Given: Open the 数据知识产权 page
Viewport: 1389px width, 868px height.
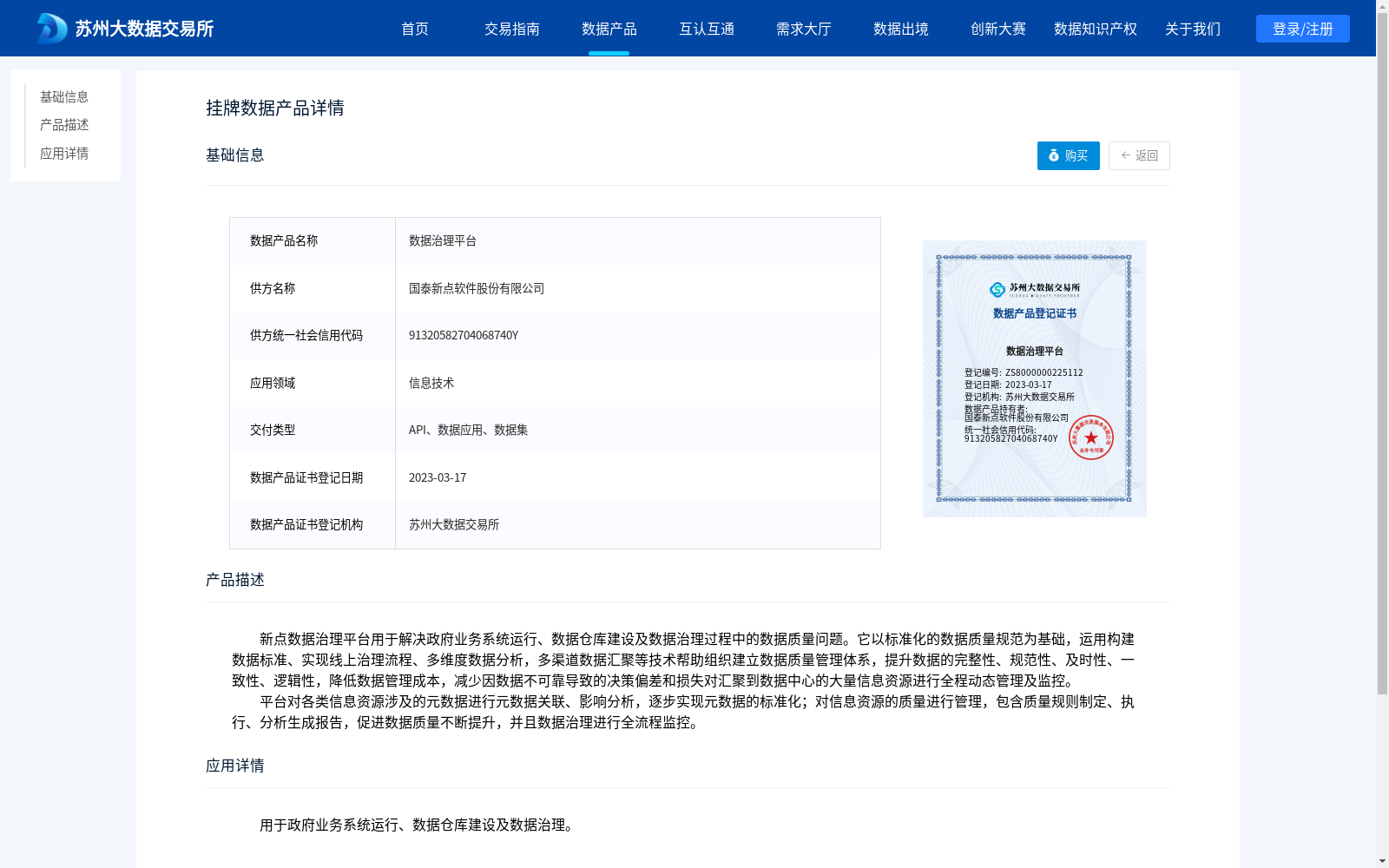Looking at the screenshot, I should pos(1094,29).
